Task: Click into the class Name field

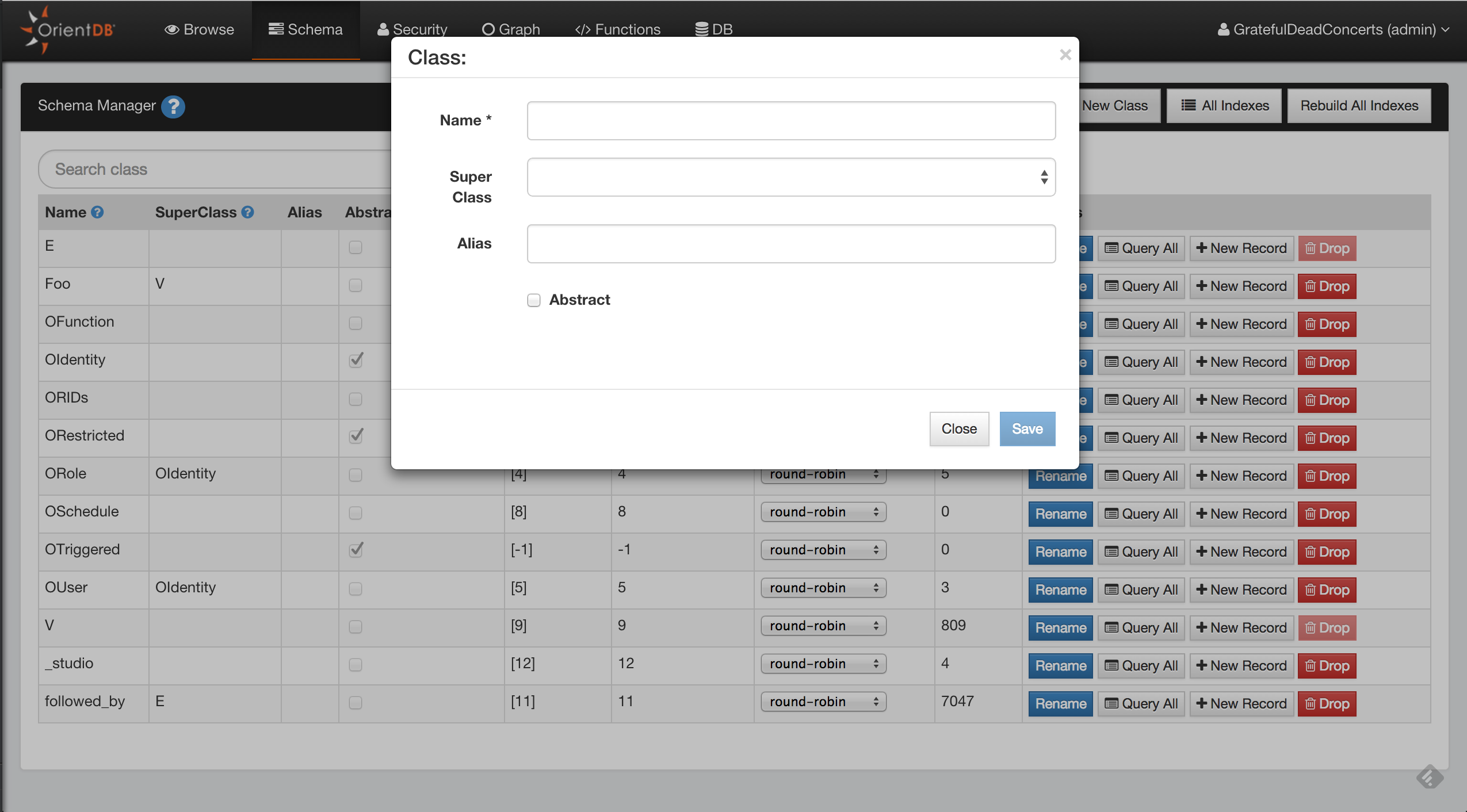Action: [791, 121]
